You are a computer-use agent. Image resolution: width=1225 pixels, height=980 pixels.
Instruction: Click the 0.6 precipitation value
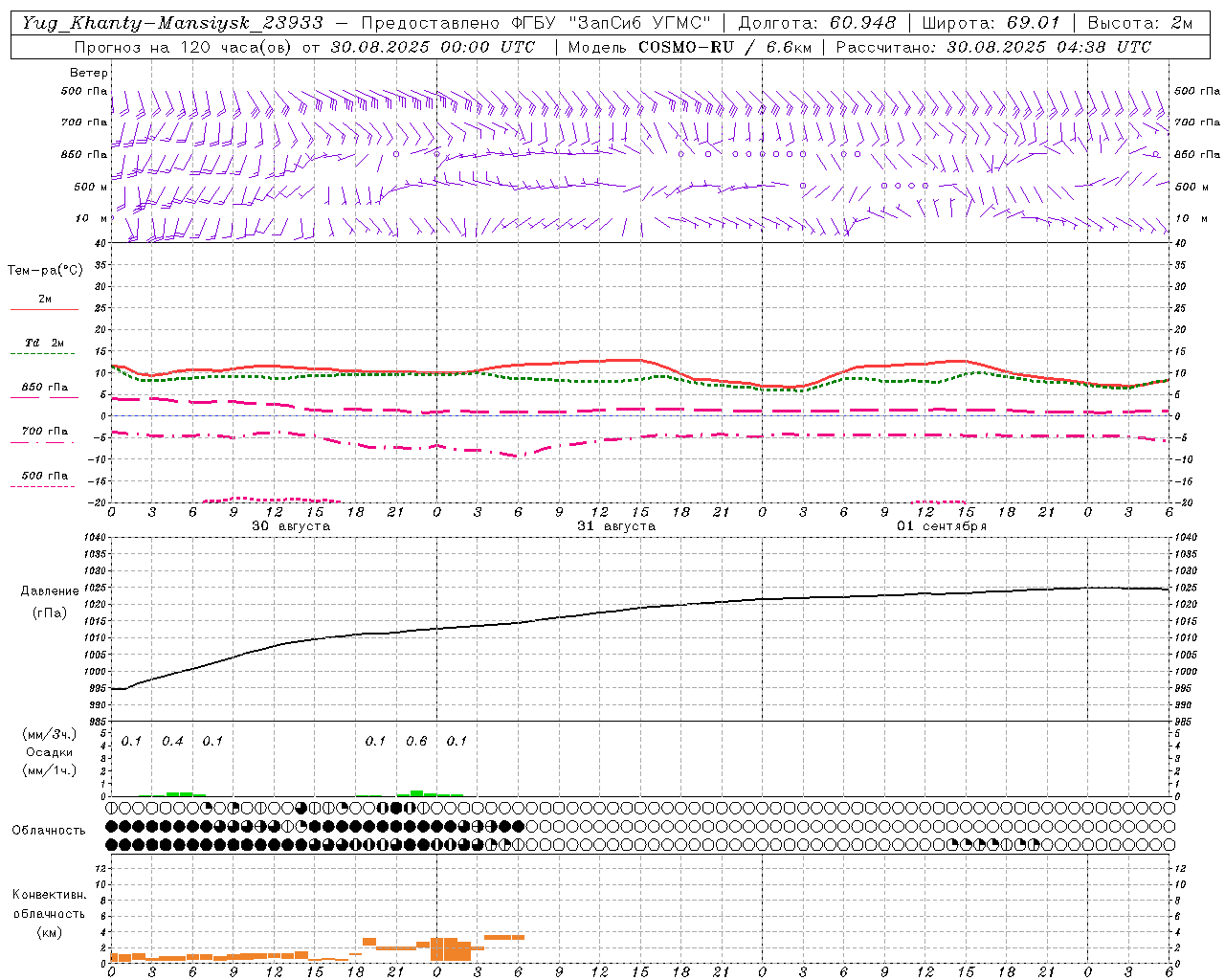(416, 741)
